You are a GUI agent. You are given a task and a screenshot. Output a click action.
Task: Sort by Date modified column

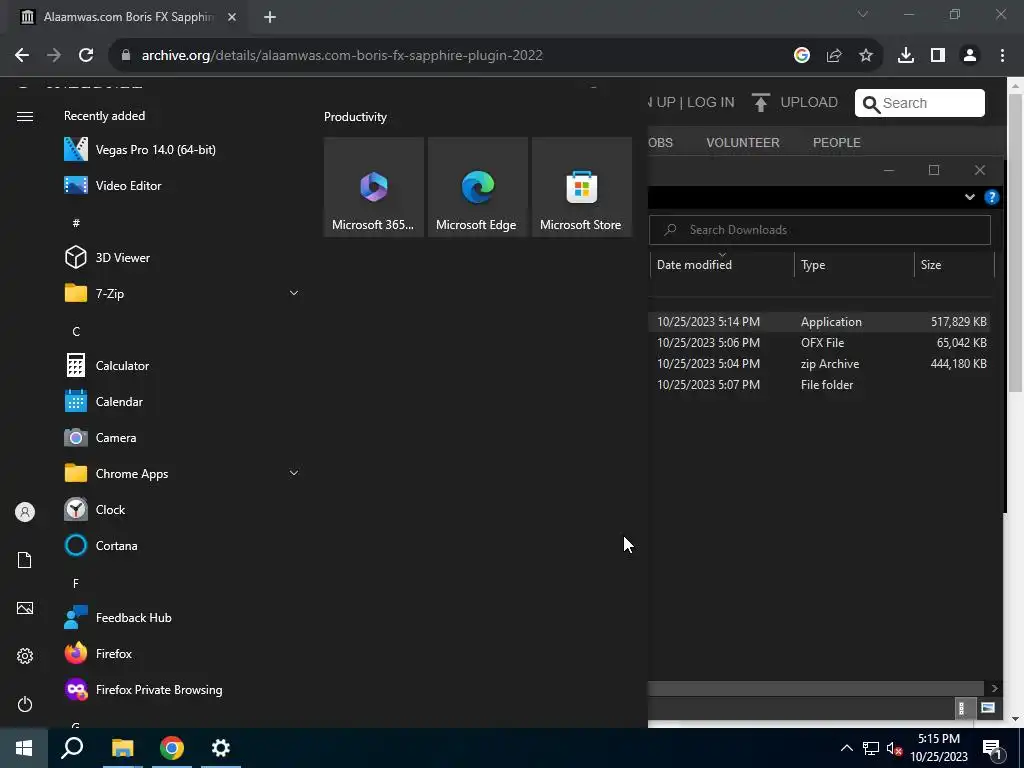pos(722,264)
